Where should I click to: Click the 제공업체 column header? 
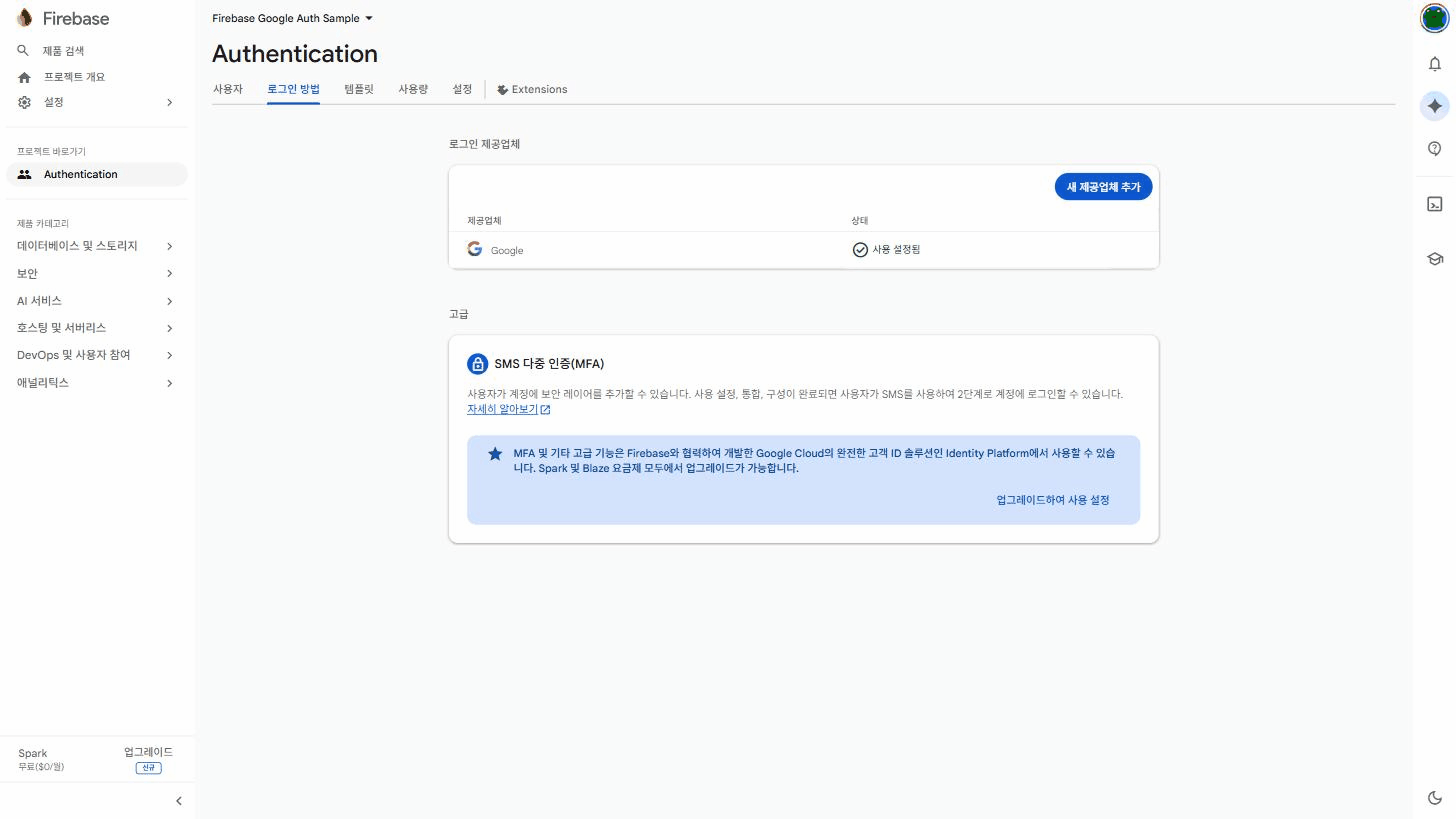pyautogui.click(x=484, y=221)
